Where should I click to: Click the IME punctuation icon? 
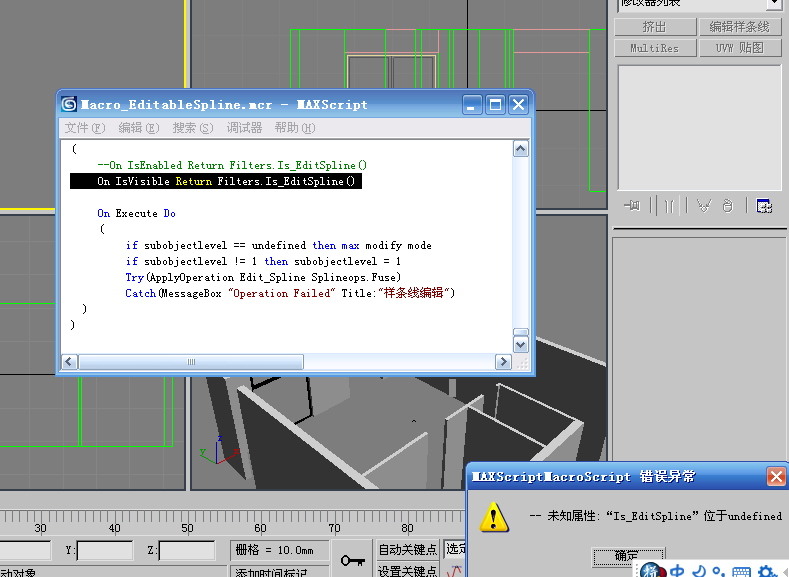[x=719, y=571]
